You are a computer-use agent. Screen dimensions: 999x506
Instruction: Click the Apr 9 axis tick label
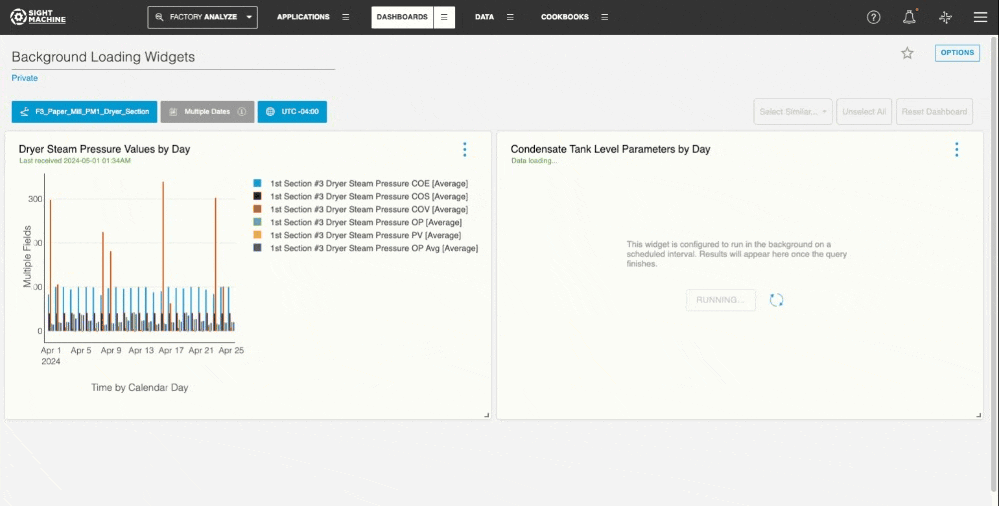111,351
